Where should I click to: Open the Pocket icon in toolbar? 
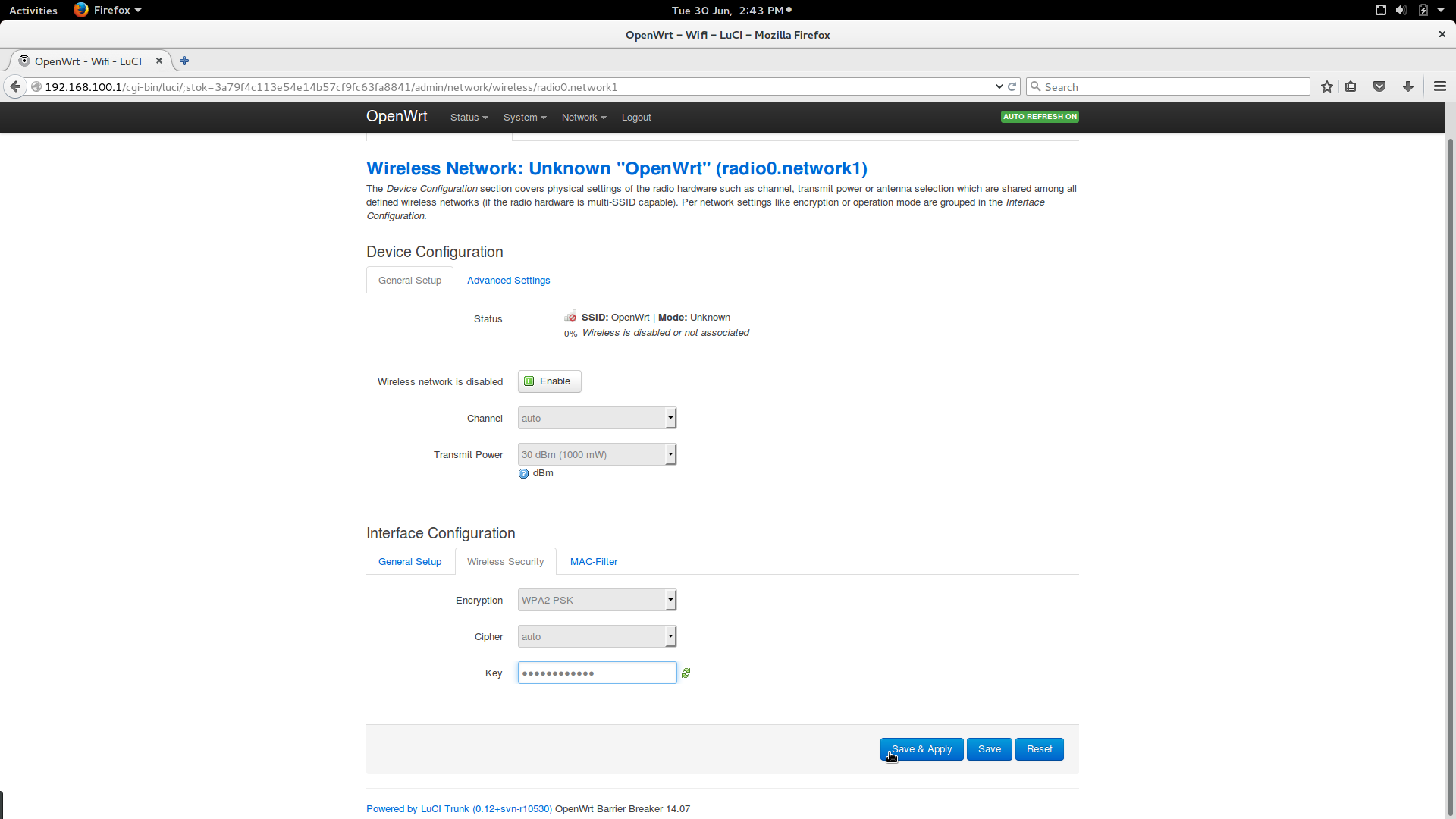1379,86
